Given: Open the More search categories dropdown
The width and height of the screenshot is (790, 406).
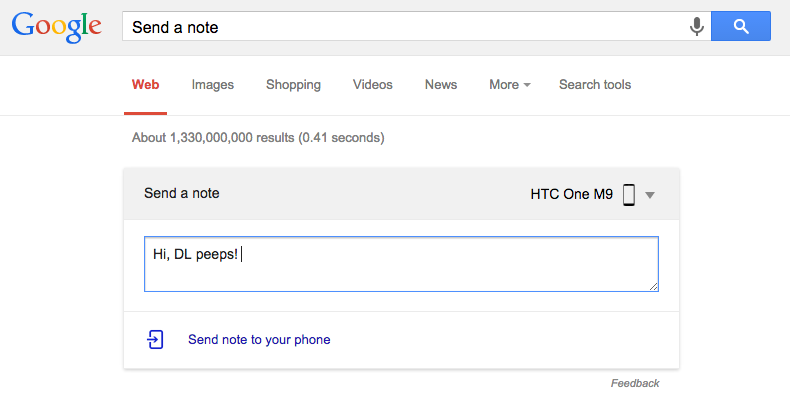Looking at the screenshot, I should tap(510, 85).
